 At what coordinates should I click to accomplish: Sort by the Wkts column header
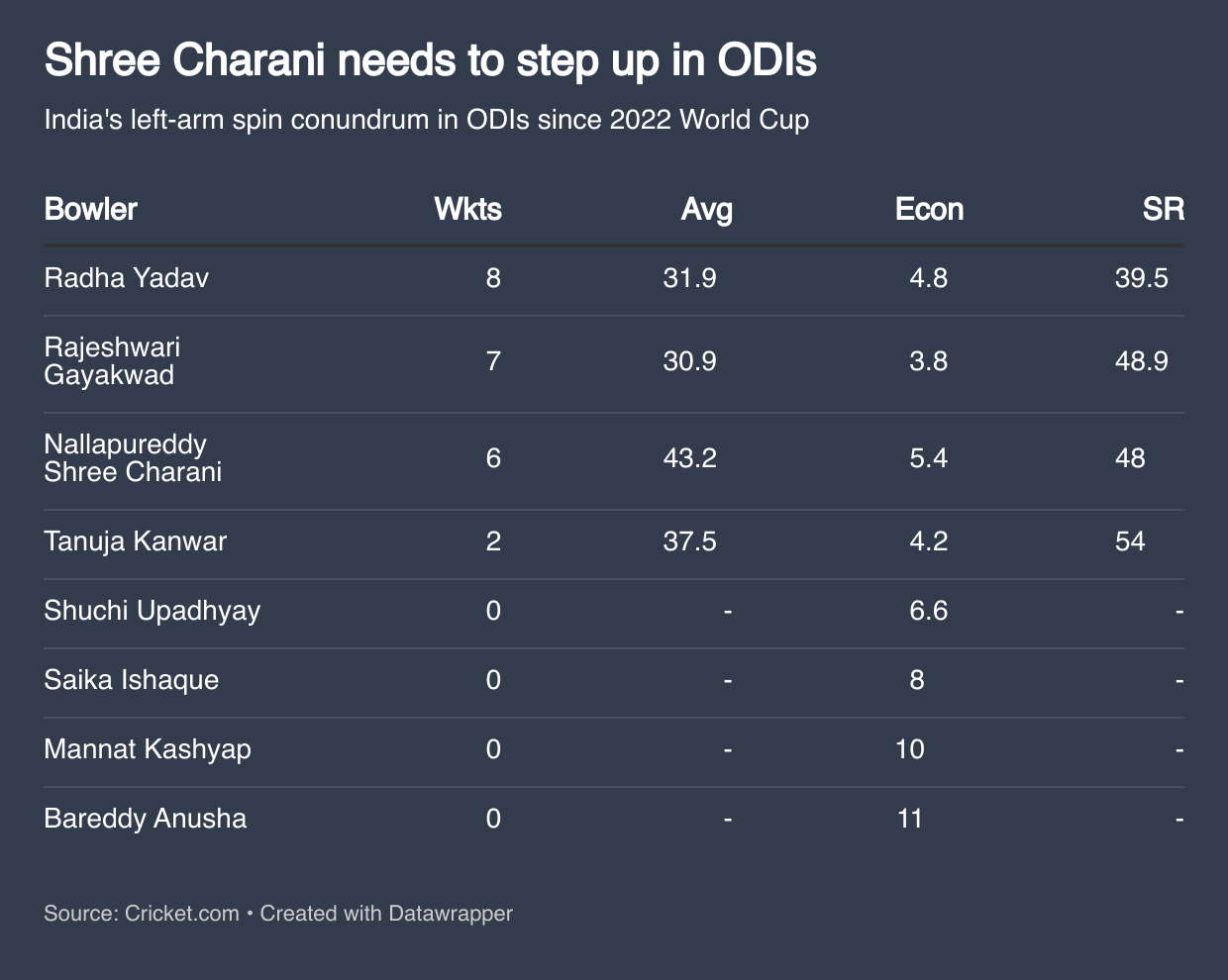[467, 210]
